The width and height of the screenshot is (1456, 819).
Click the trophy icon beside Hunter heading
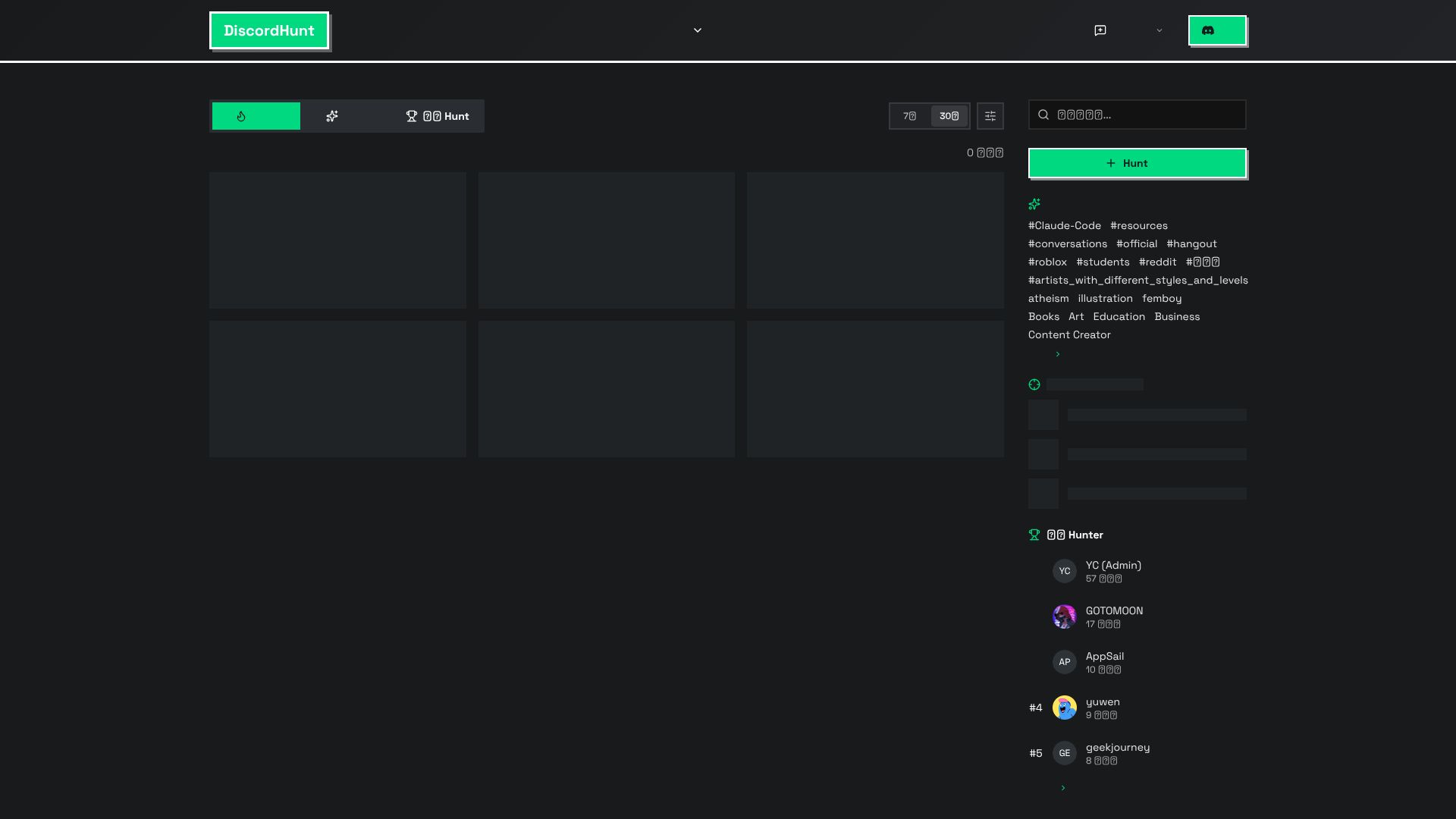1034,535
